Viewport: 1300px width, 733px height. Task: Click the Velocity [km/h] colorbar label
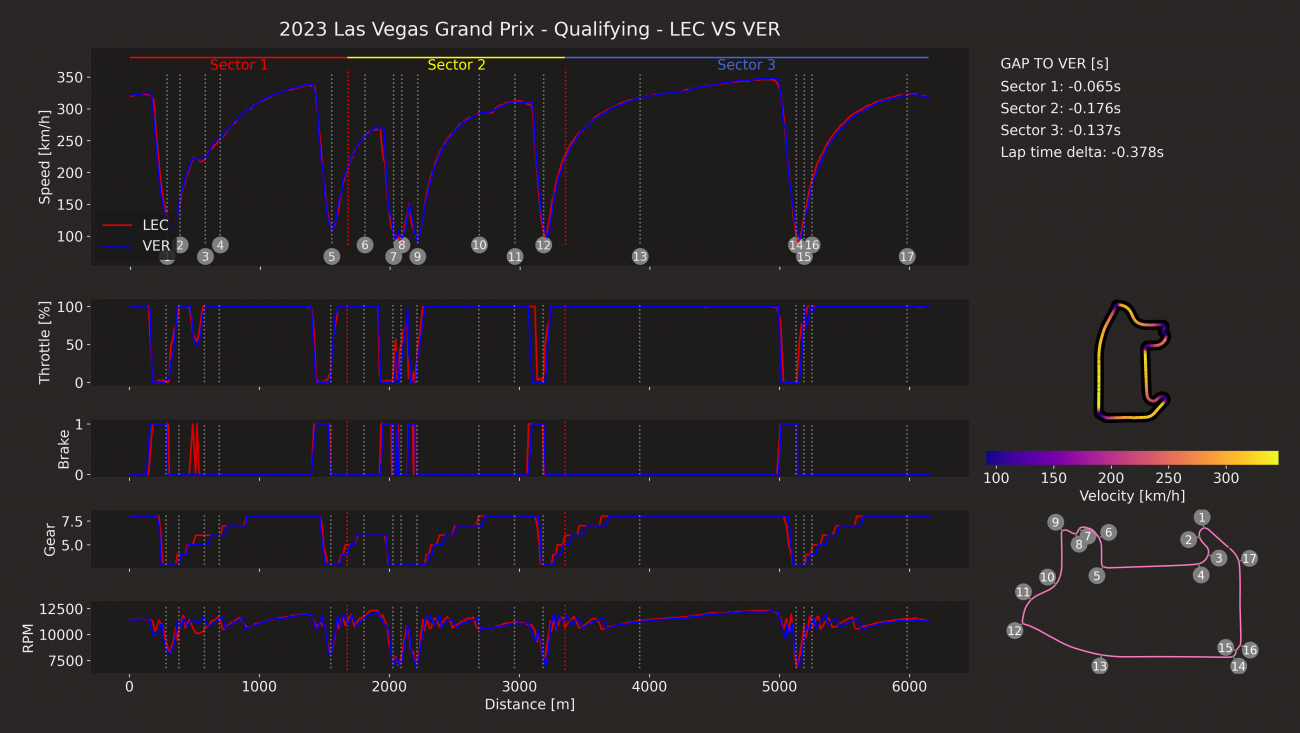(1132, 496)
